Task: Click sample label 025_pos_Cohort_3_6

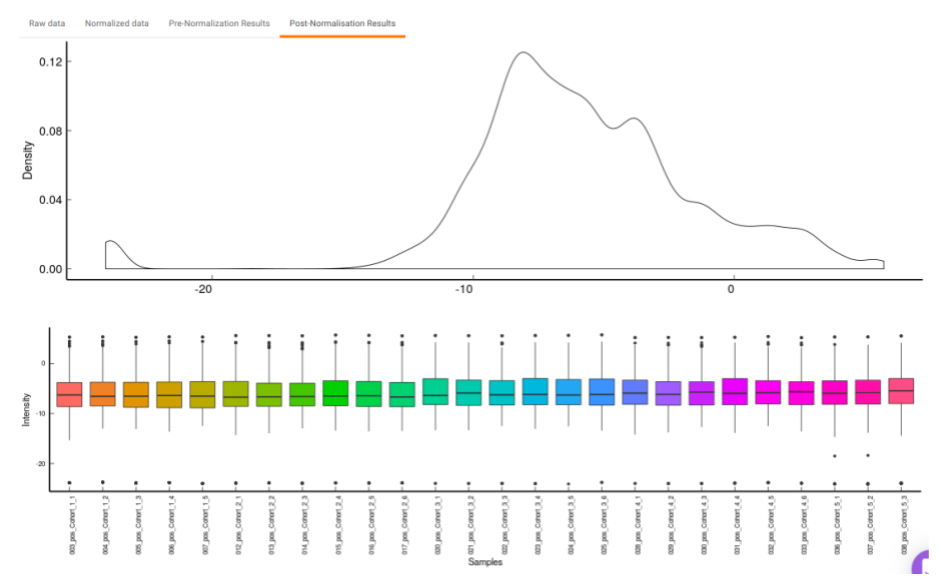Action: coord(605,526)
